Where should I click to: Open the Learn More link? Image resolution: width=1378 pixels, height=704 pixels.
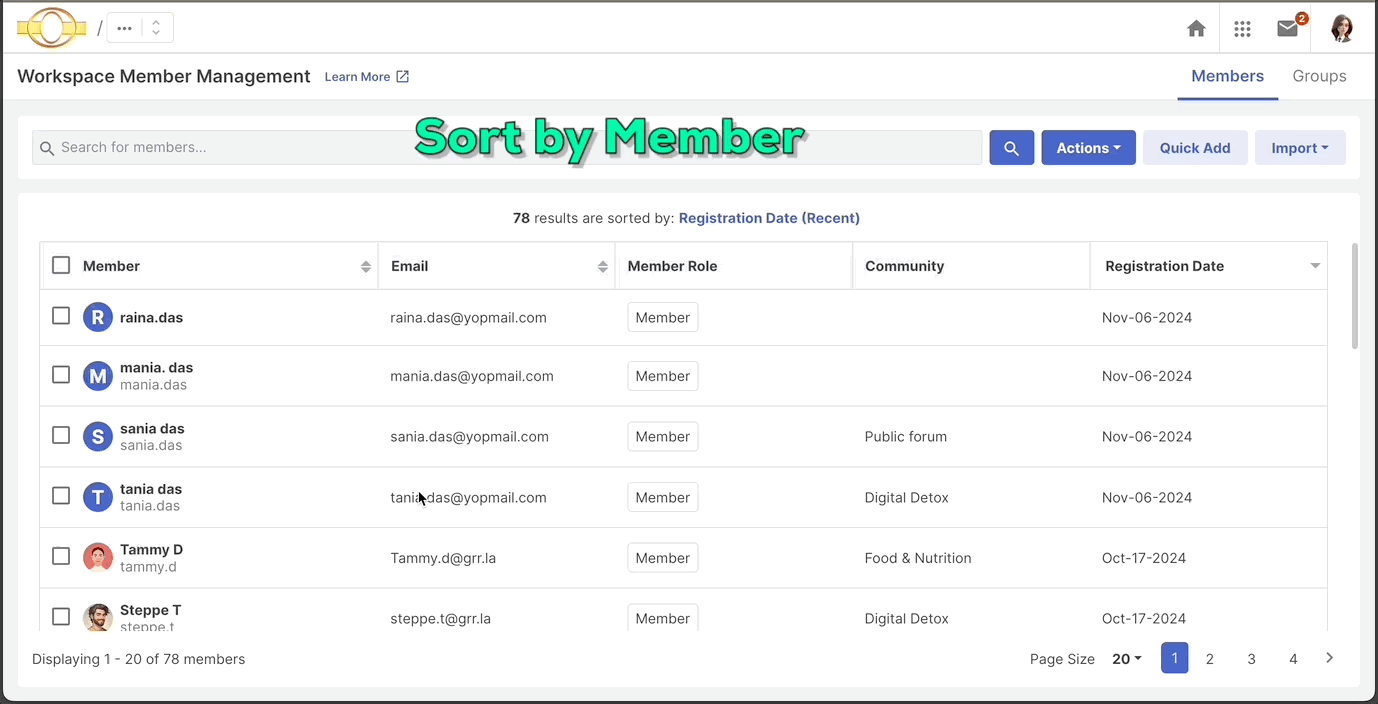[366, 77]
